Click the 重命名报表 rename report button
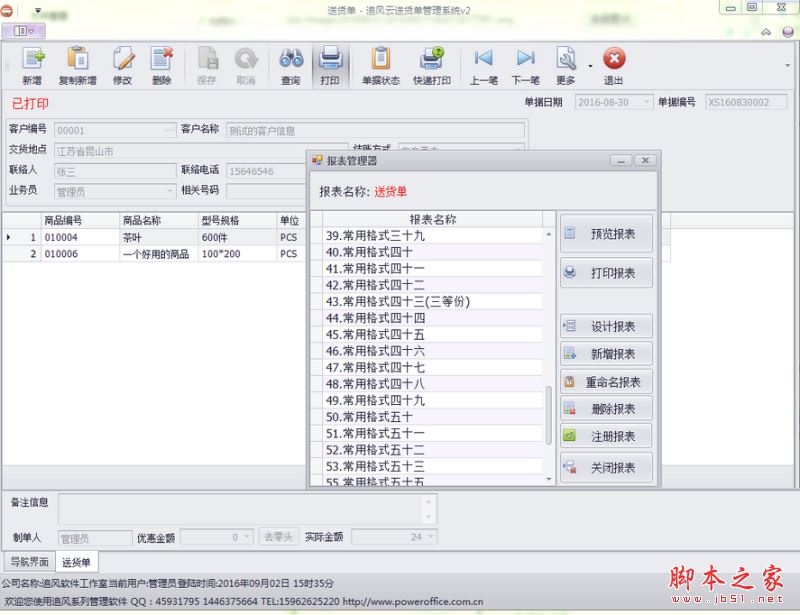 (x=606, y=382)
